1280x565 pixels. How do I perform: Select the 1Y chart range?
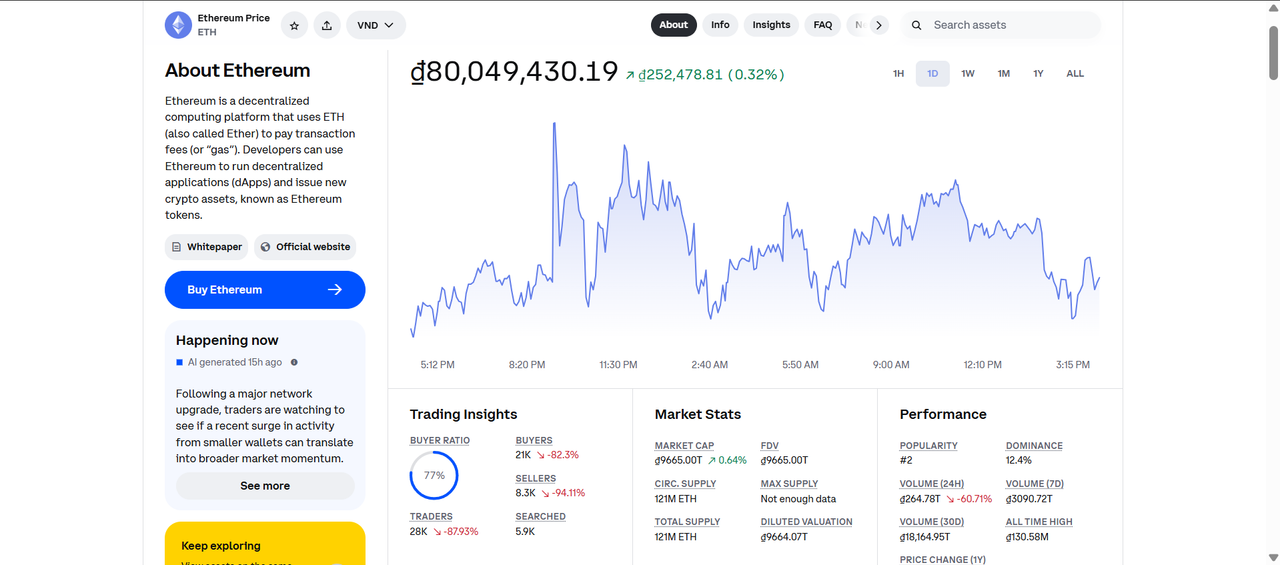(x=1038, y=74)
